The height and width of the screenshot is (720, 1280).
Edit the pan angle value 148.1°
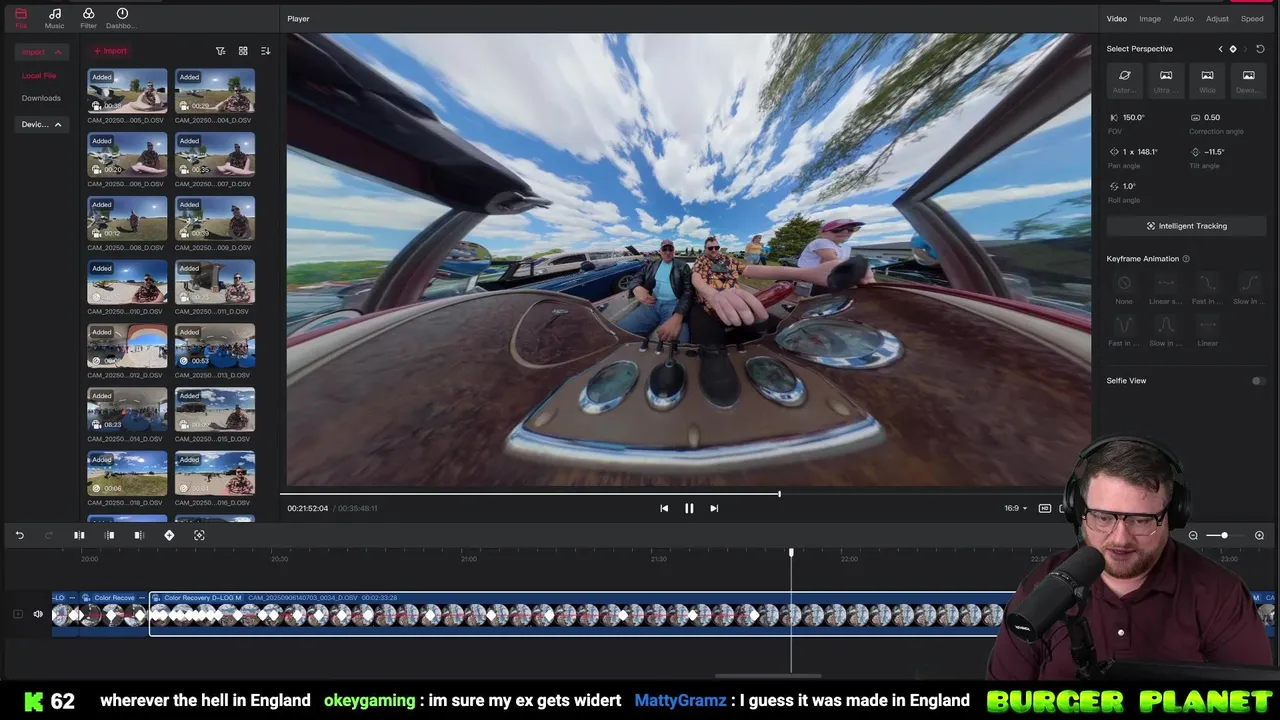pyautogui.click(x=1147, y=152)
